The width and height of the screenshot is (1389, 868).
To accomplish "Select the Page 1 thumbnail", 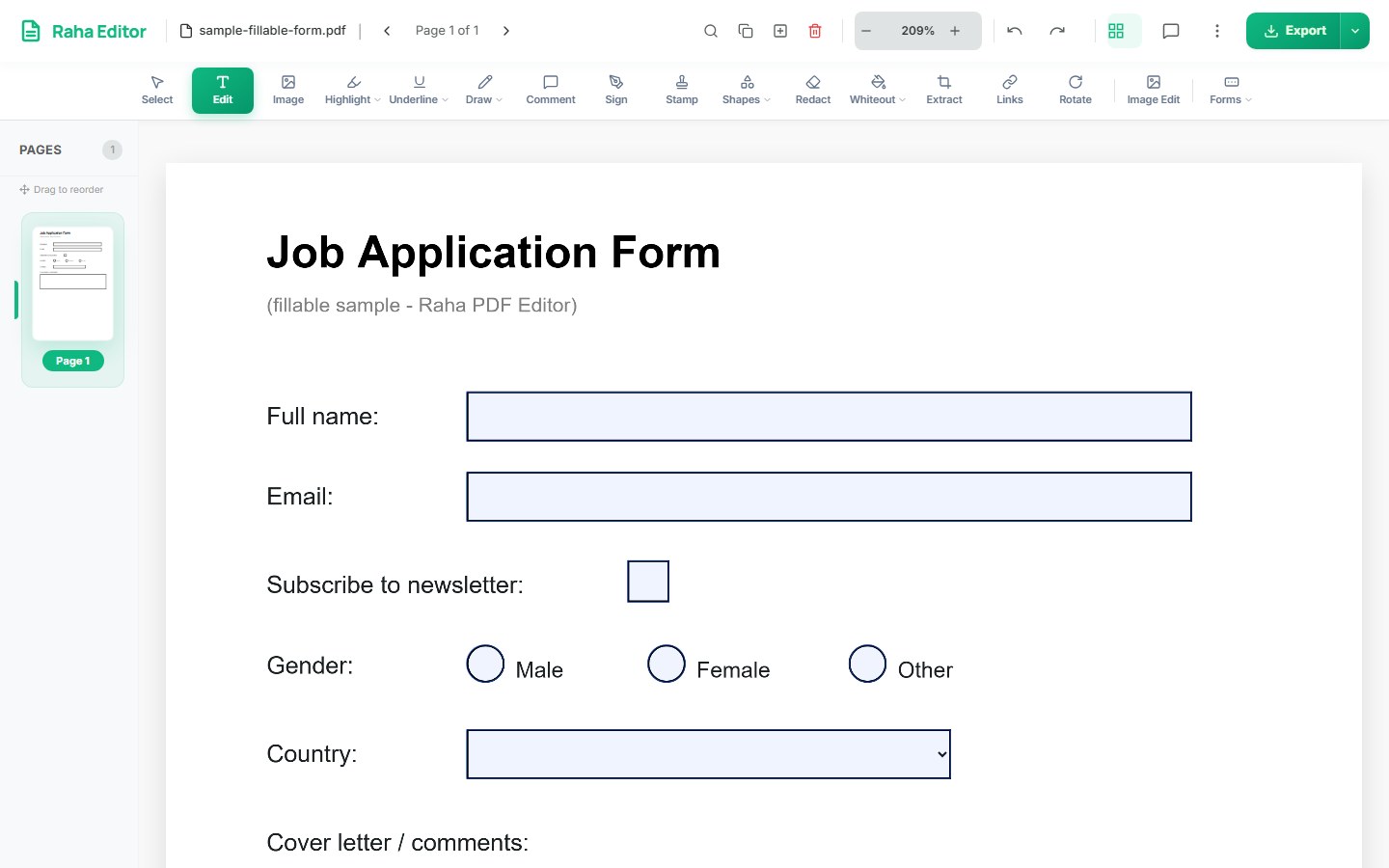I will click(73, 284).
